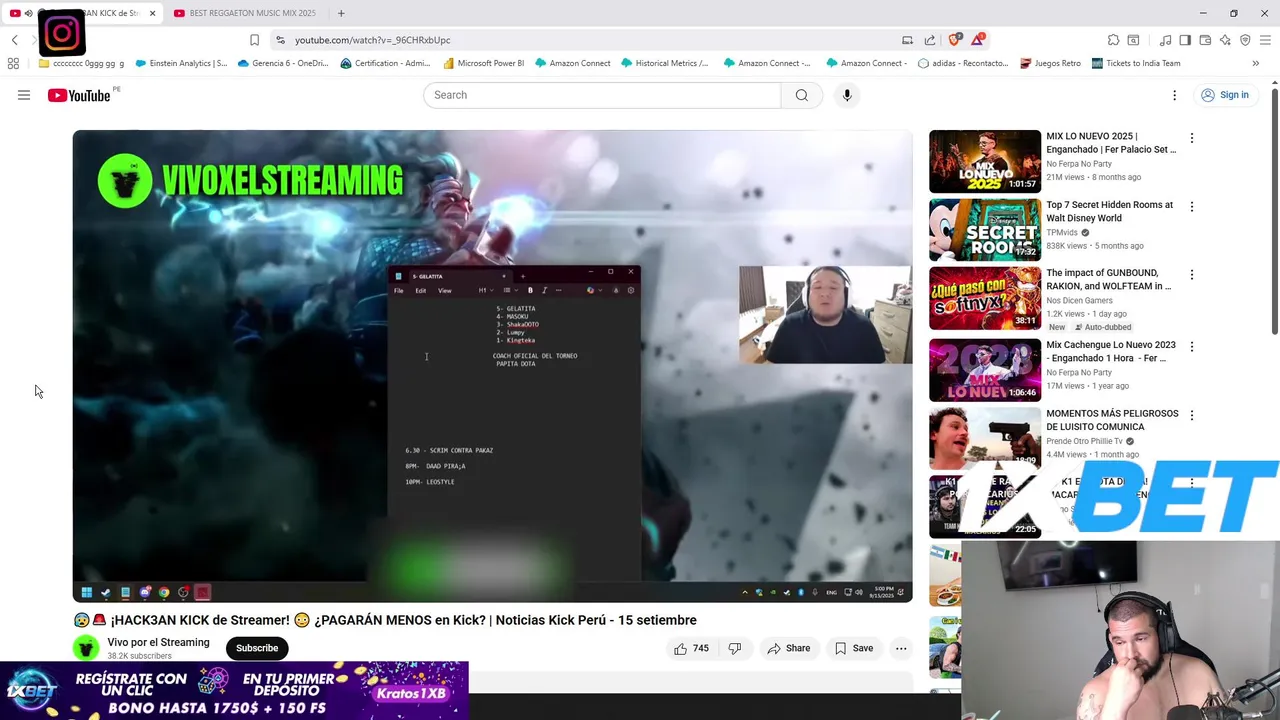Image resolution: width=1280 pixels, height=720 pixels.
Task: Start voice search with microphone icon
Action: coord(847,95)
